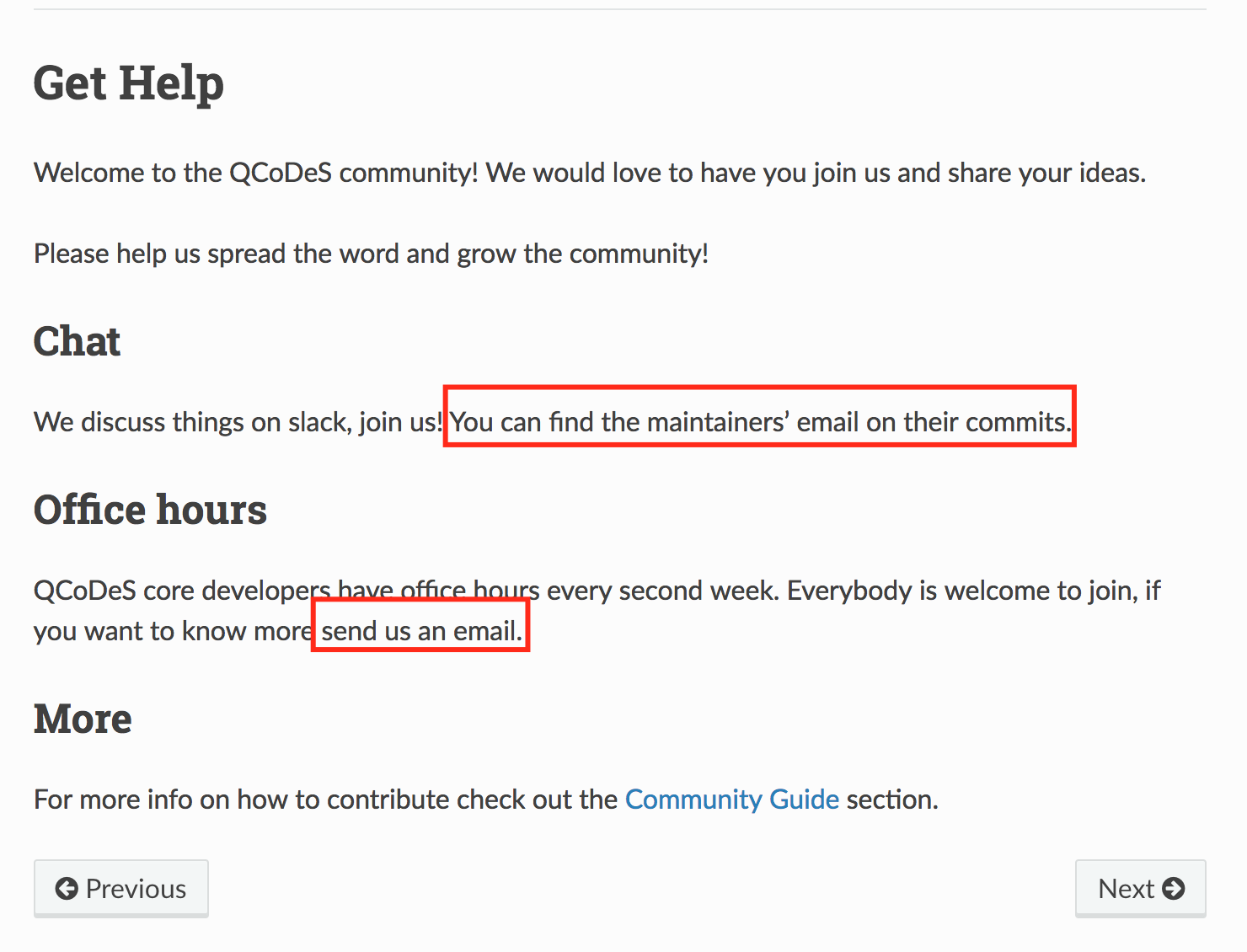1247x952 pixels.
Task: Click the 'Please help us spread the word' line
Action: tap(371, 253)
